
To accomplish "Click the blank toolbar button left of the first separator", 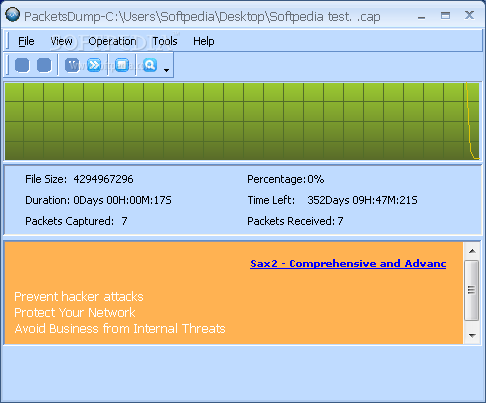I will coord(44,65).
